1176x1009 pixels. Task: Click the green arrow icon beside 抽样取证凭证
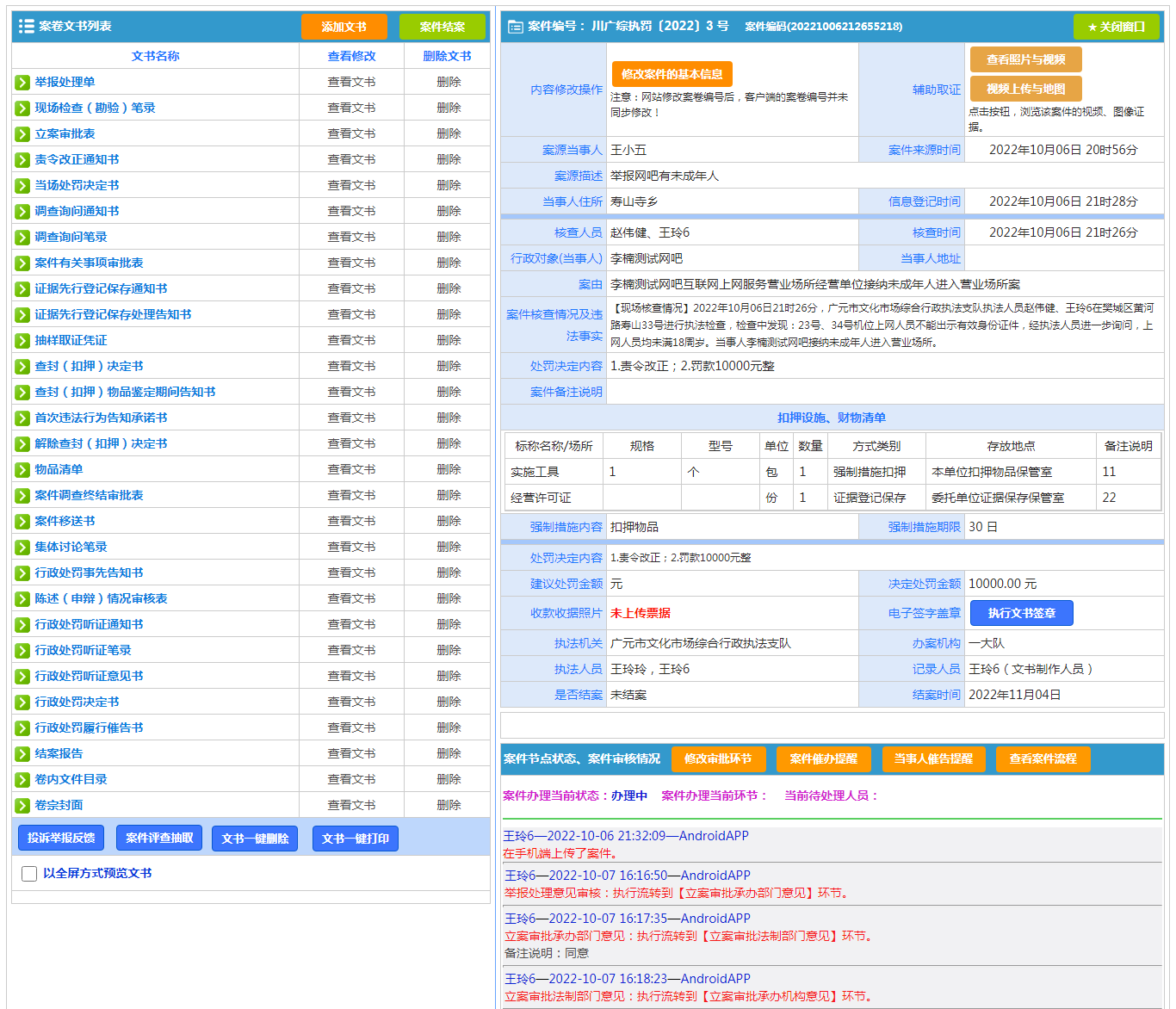click(x=22, y=341)
